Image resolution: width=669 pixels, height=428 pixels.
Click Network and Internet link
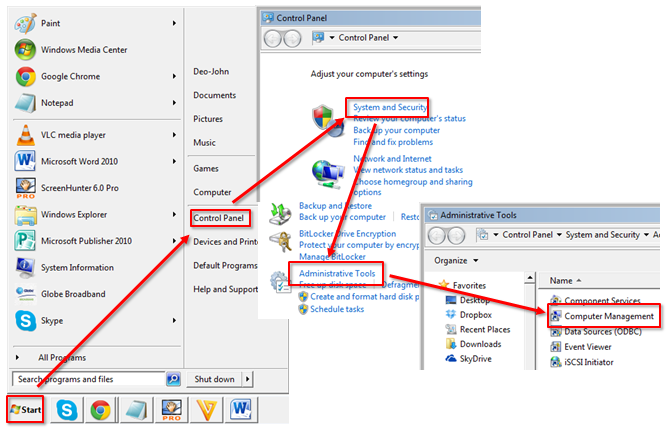coord(392,159)
